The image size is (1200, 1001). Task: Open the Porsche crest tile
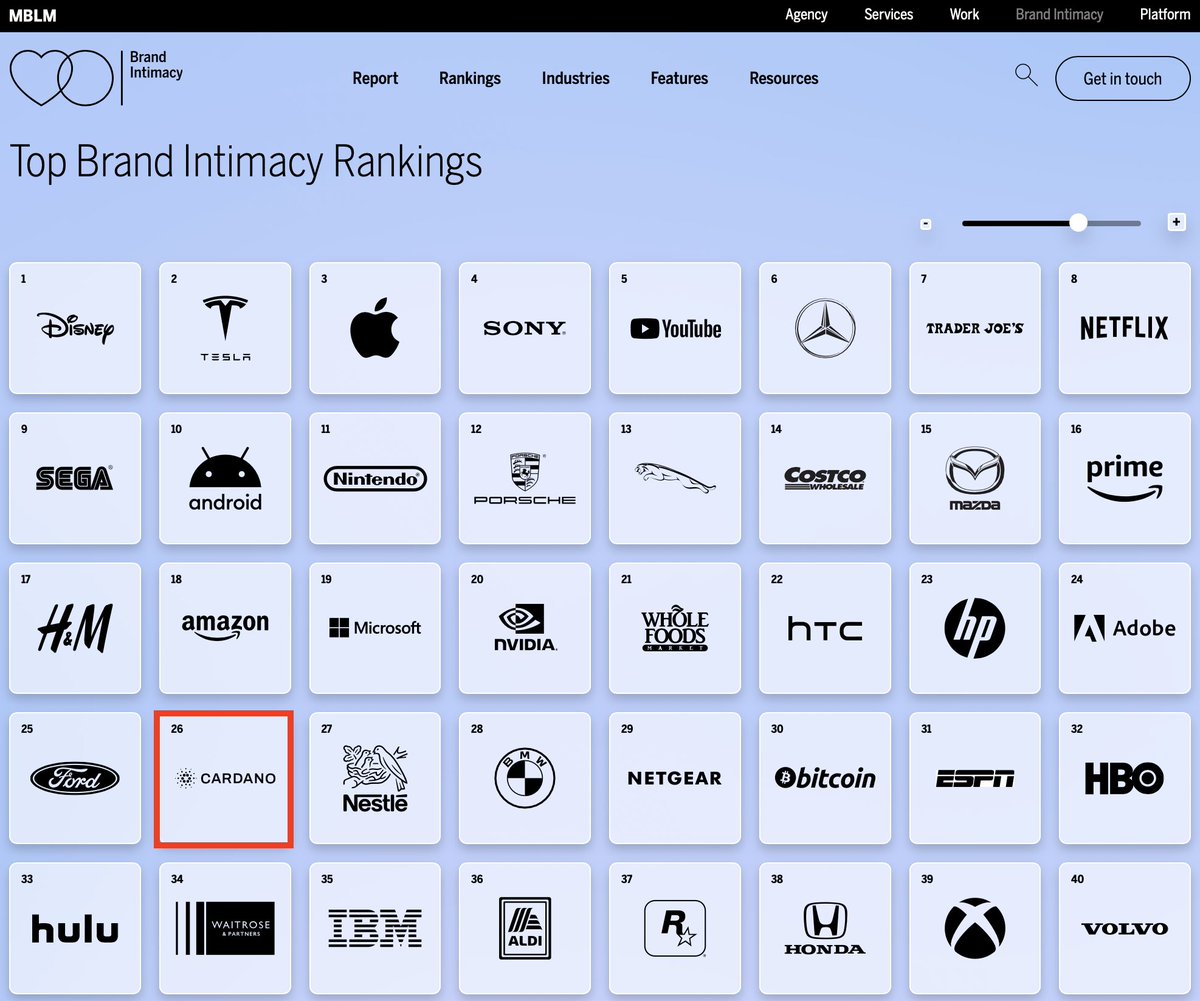point(525,478)
